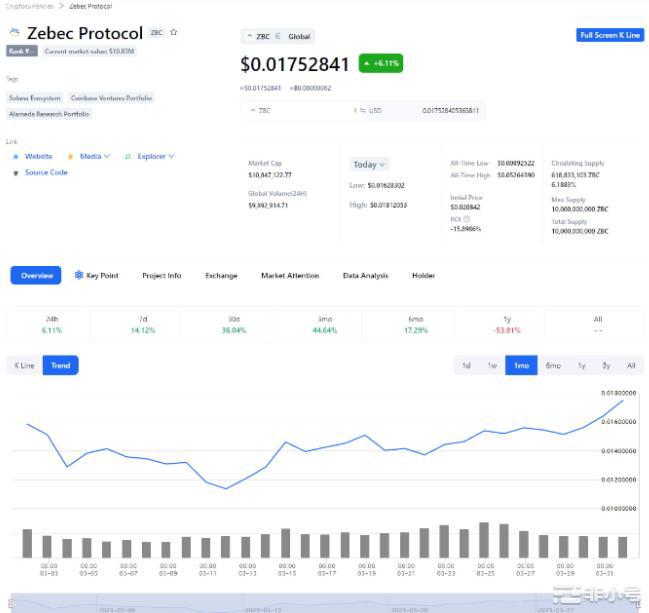The height and width of the screenshot is (613, 649).
Task: Click the Website home icon
Action: pos(16,156)
